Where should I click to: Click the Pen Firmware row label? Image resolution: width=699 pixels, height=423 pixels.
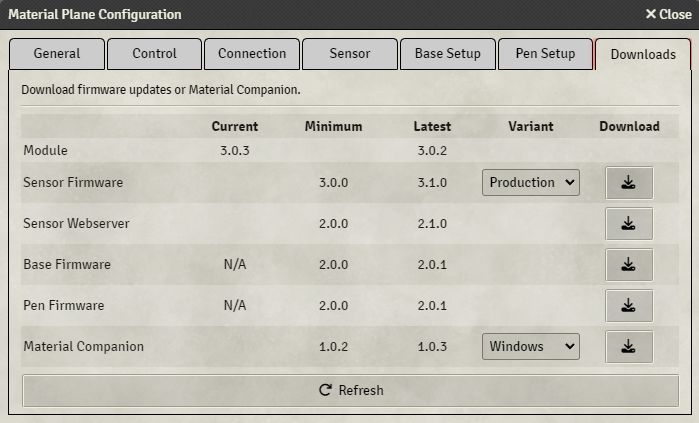click(x=64, y=306)
